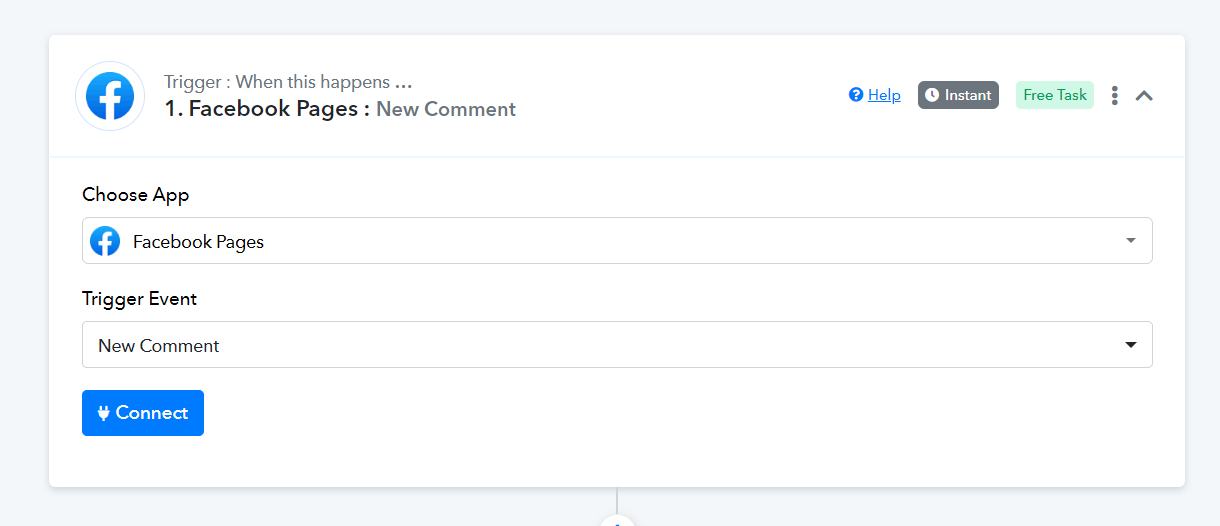
Task: Click the step title "1. Facebook Pages : New Comment"
Action: pos(340,109)
